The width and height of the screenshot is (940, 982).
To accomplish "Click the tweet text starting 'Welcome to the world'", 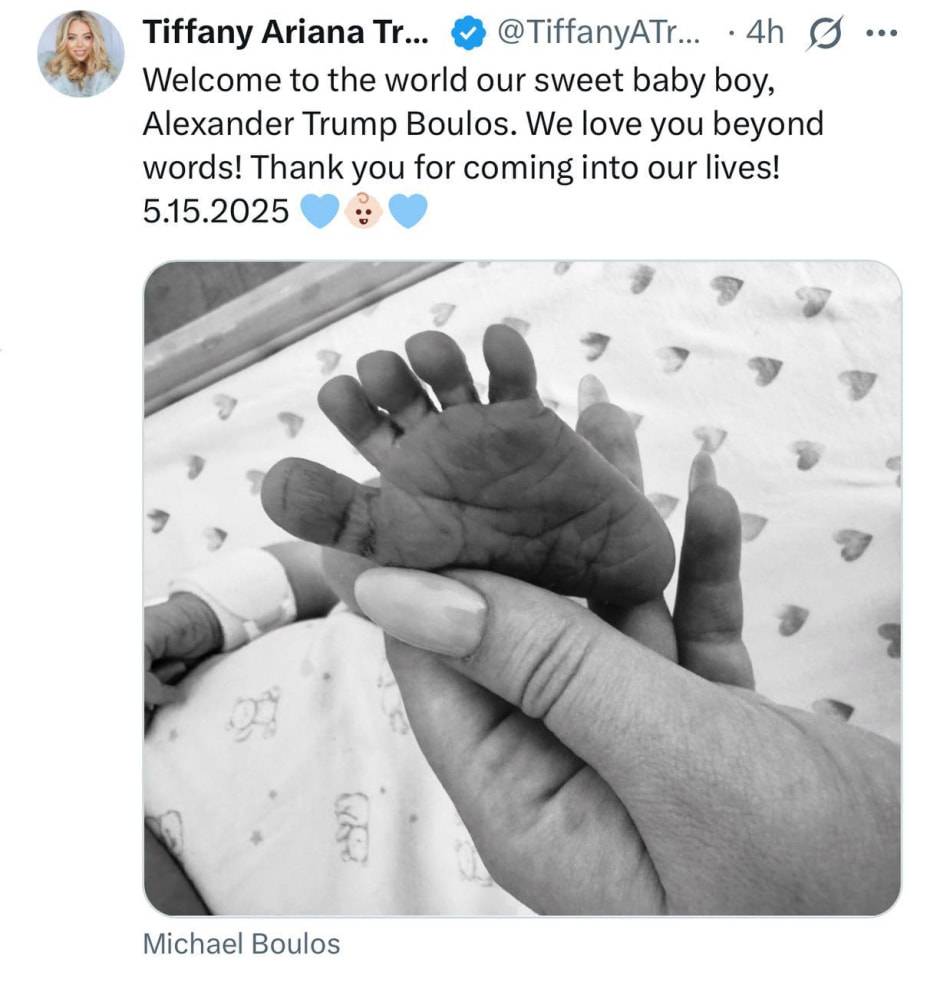I will coord(460,82).
